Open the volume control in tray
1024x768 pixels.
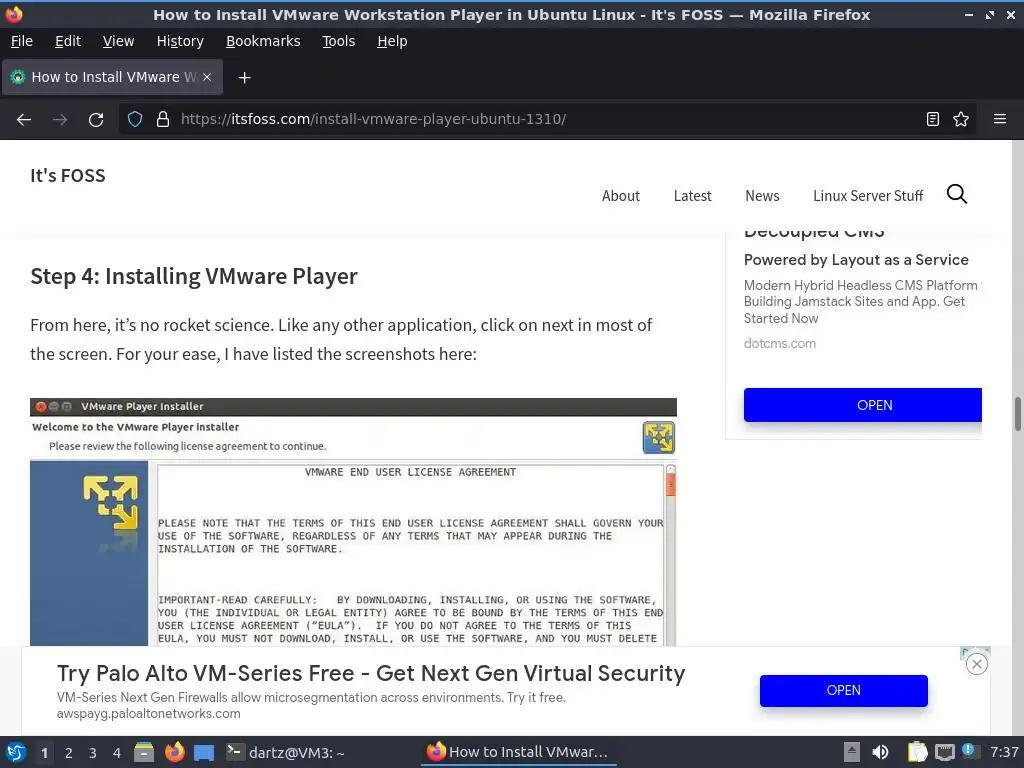pyautogui.click(x=880, y=752)
